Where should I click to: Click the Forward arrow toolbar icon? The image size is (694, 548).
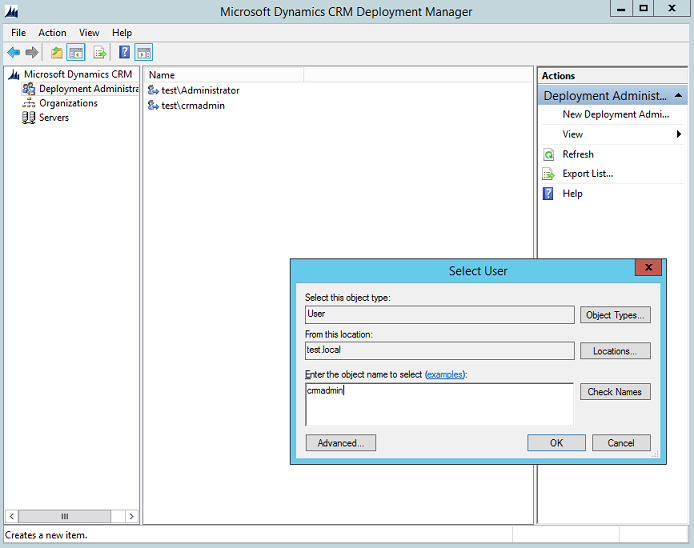point(32,53)
